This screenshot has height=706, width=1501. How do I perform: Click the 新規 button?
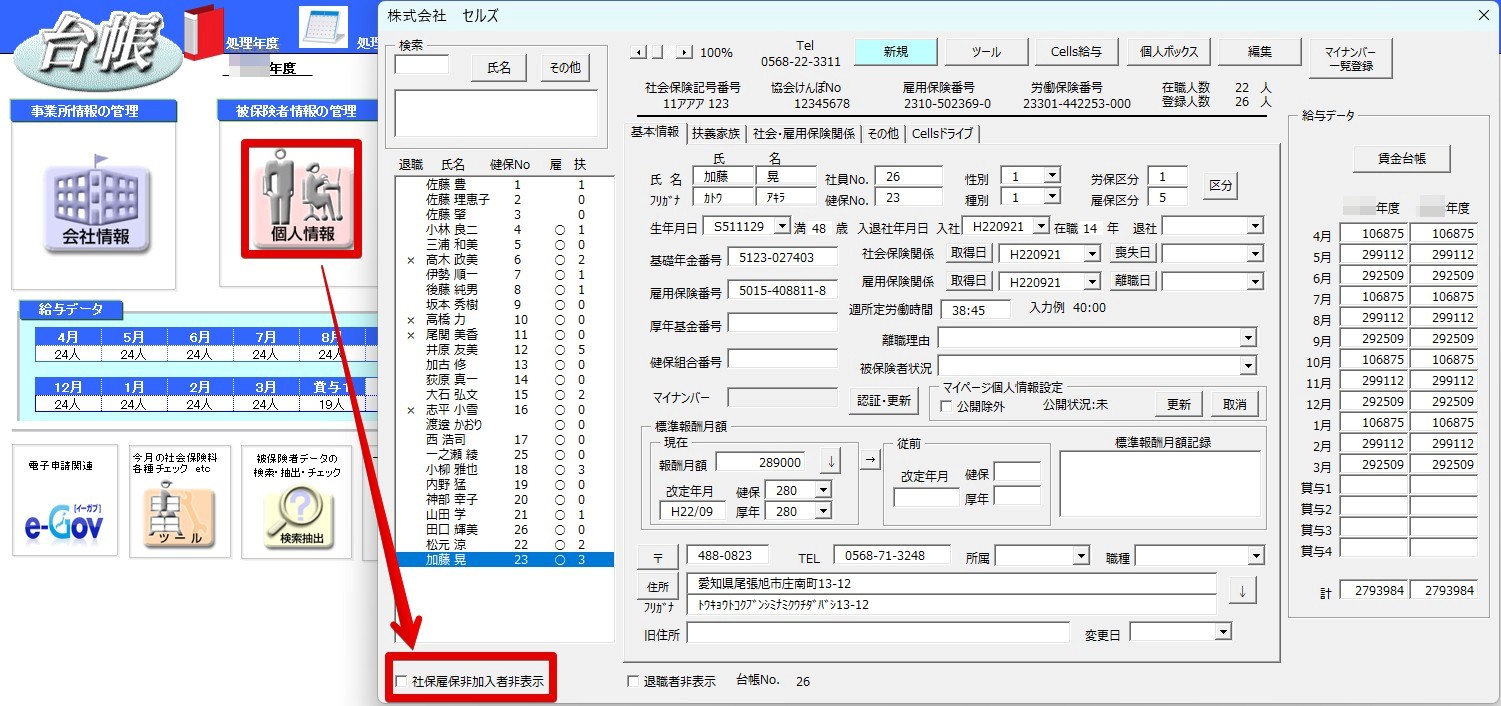click(896, 52)
